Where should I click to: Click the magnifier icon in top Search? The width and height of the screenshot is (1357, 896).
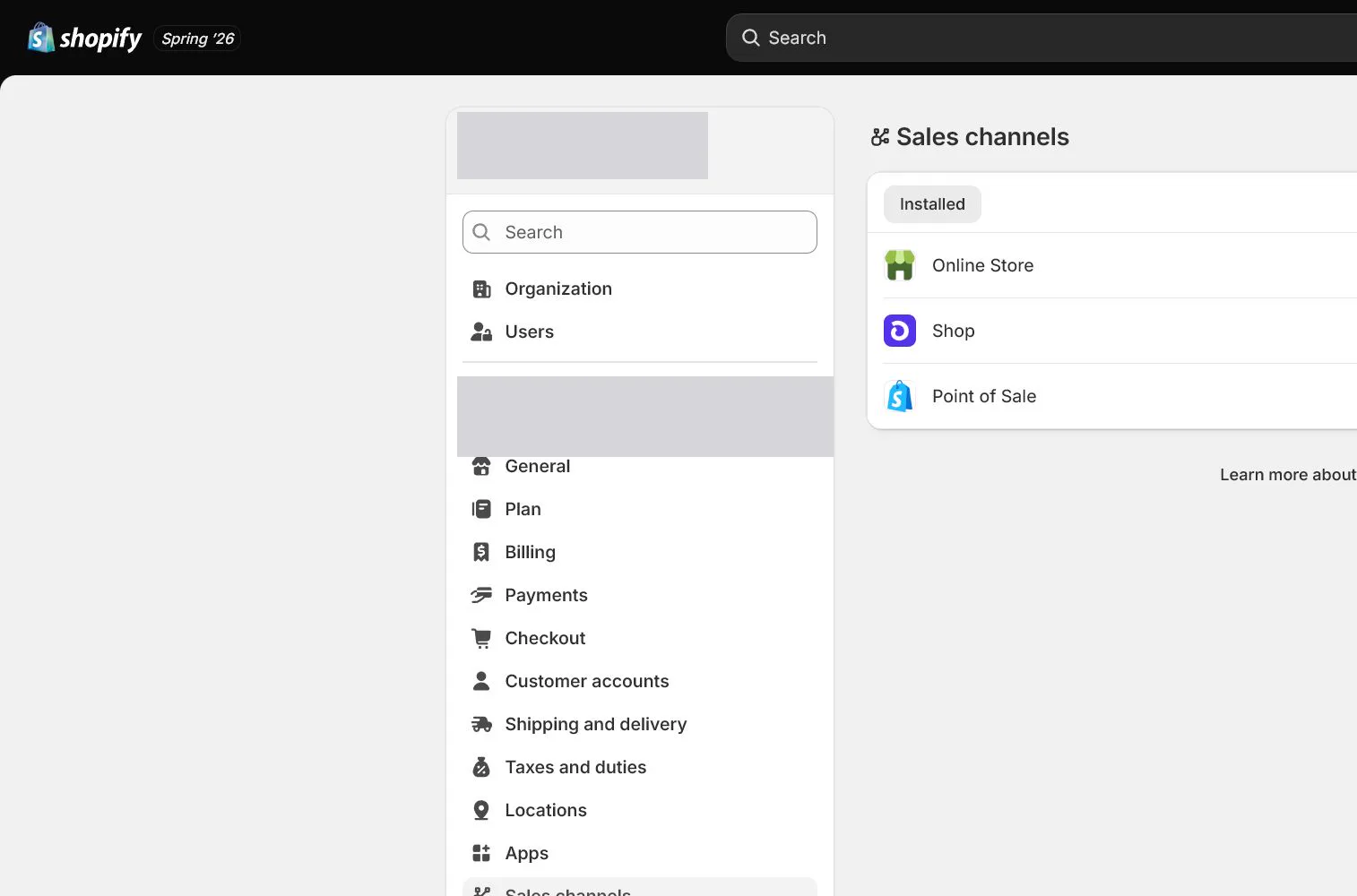click(x=750, y=38)
